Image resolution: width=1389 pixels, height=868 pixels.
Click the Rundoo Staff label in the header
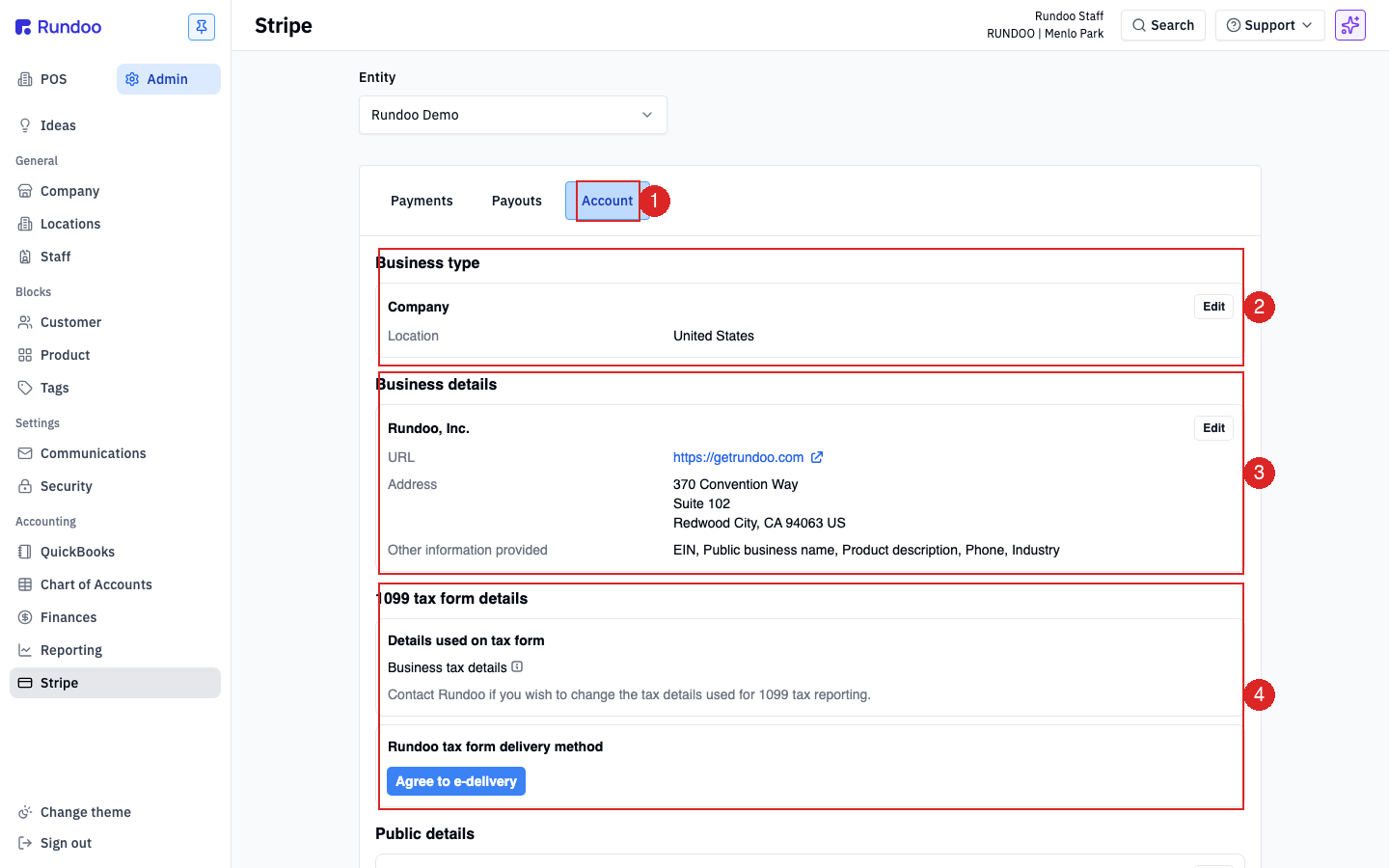click(1069, 16)
